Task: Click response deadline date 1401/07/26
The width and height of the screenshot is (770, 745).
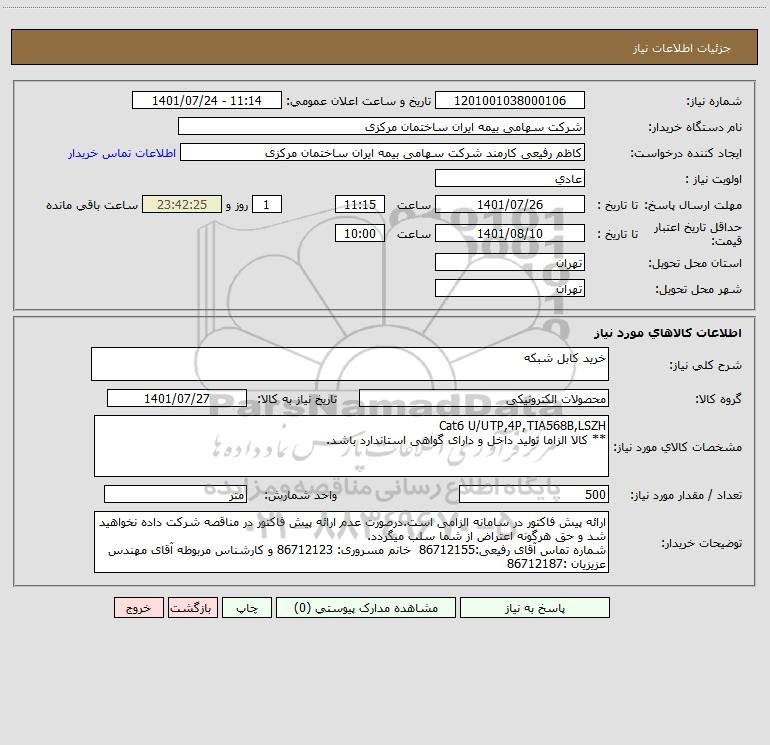Action: click(x=510, y=204)
